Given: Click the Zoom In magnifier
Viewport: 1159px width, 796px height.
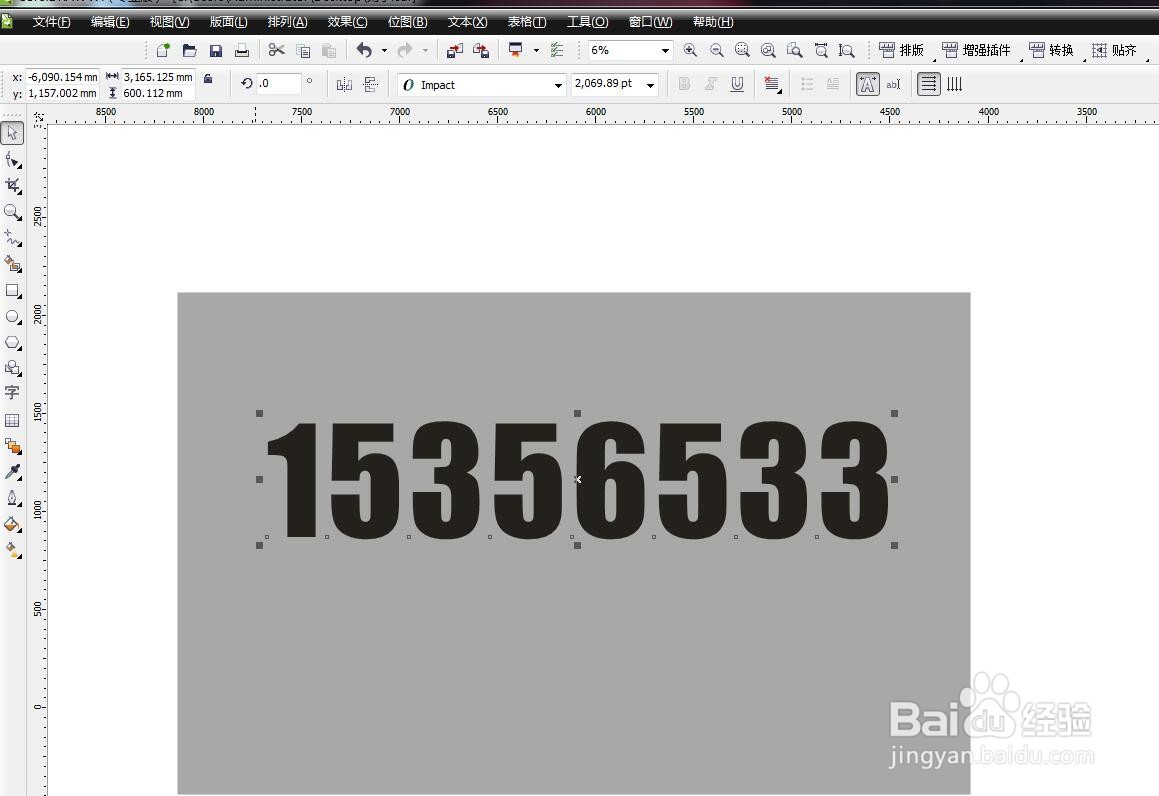Looking at the screenshot, I should point(690,50).
